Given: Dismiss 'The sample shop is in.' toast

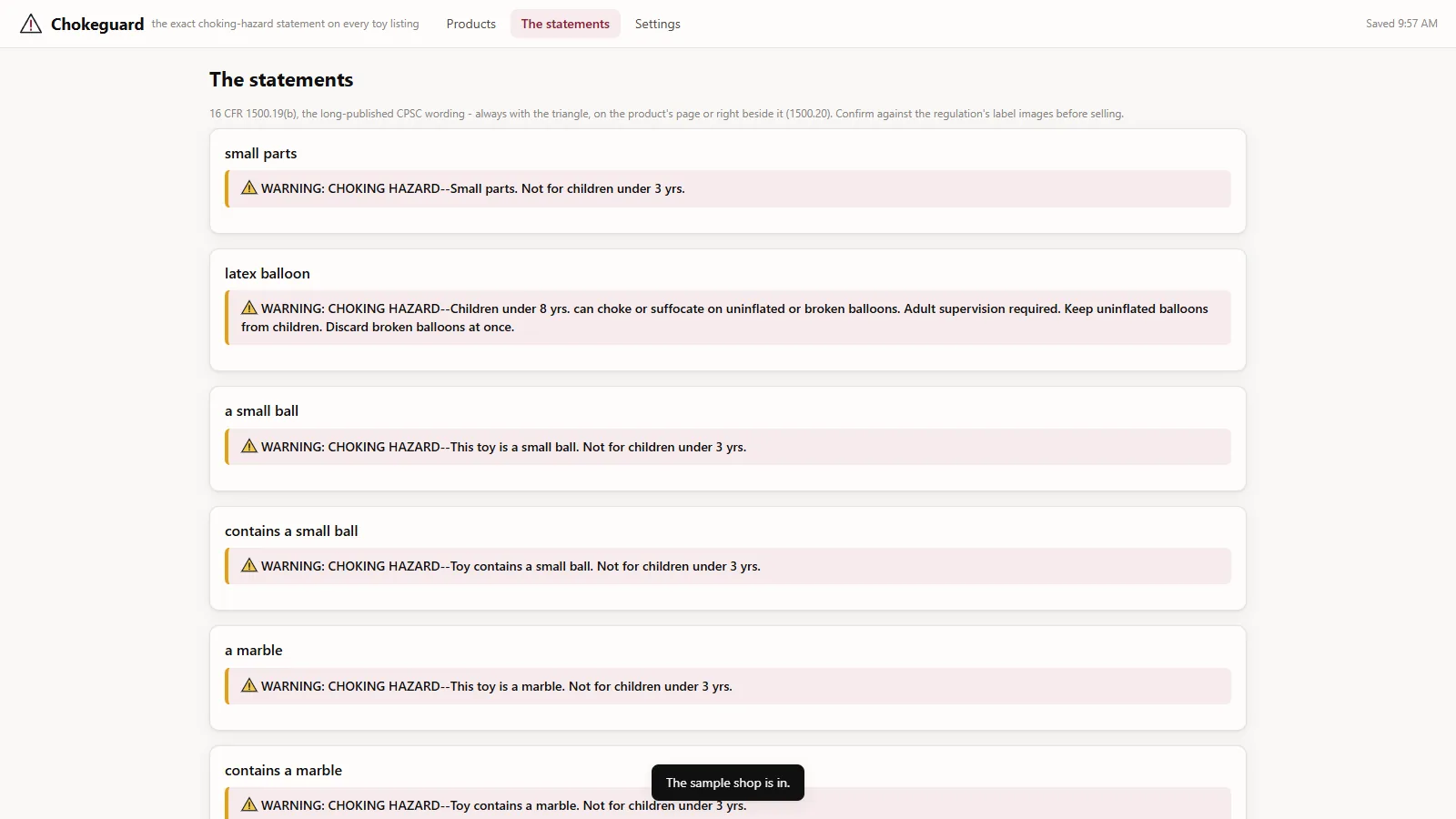Looking at the screenshot, I should (728, 783).
